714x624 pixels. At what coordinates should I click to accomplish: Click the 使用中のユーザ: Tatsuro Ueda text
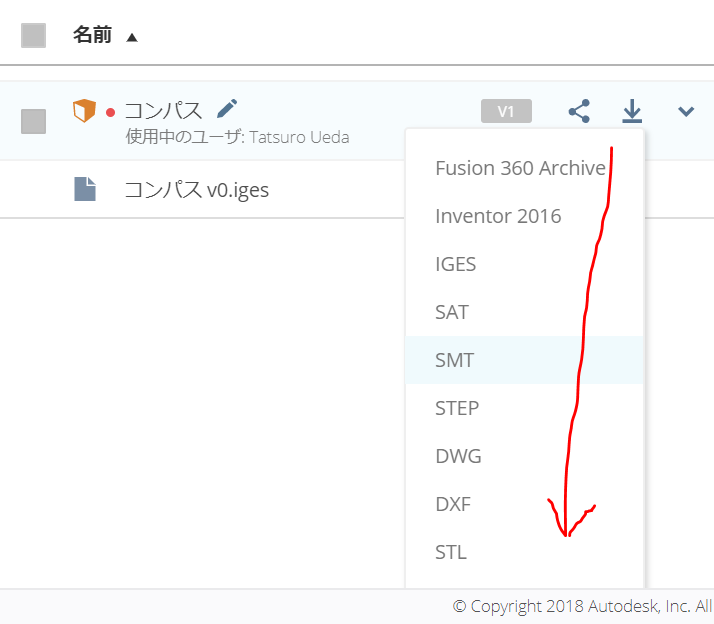(237, 137)
